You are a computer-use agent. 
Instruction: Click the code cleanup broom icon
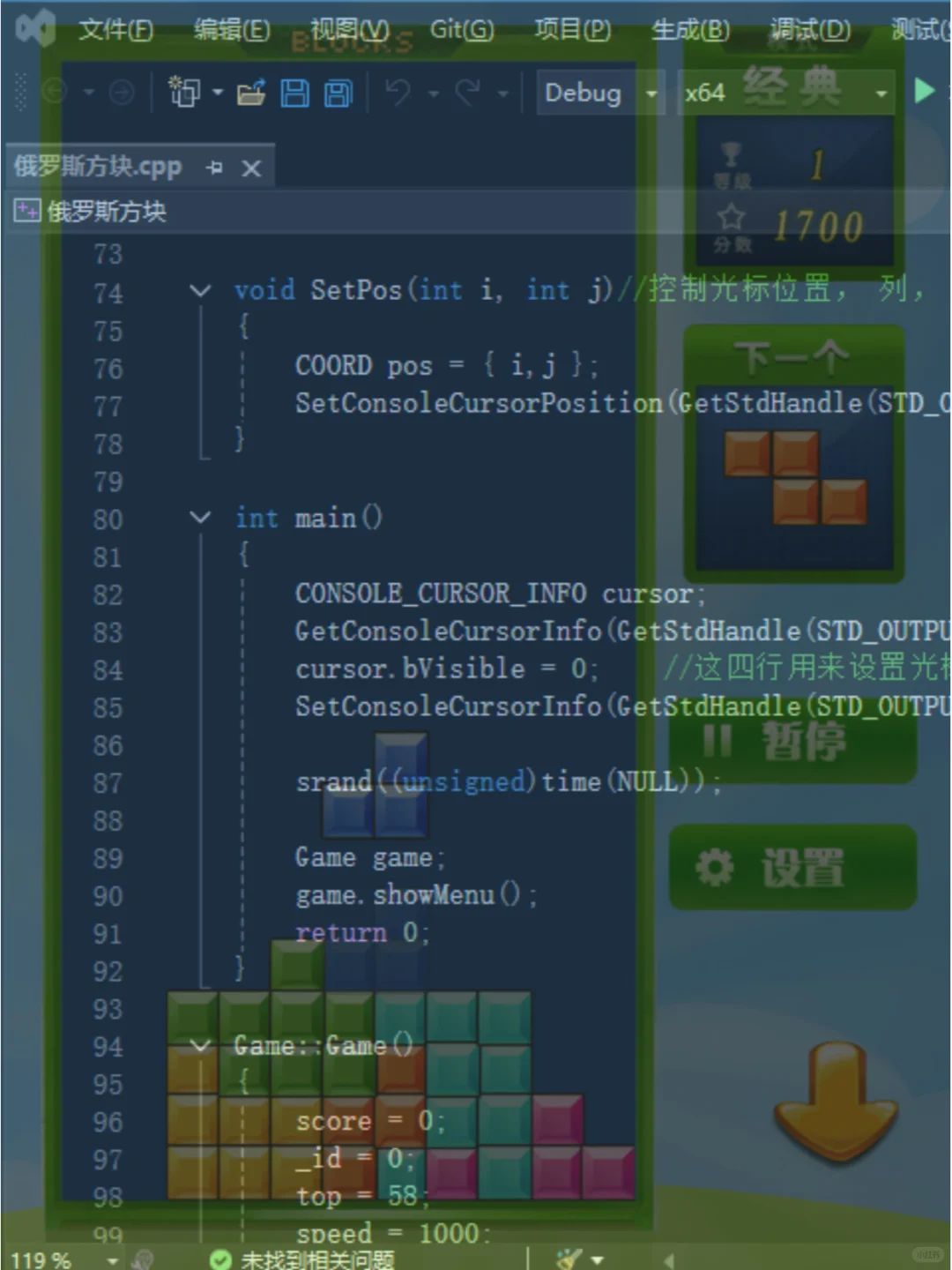coord(570,1259)
